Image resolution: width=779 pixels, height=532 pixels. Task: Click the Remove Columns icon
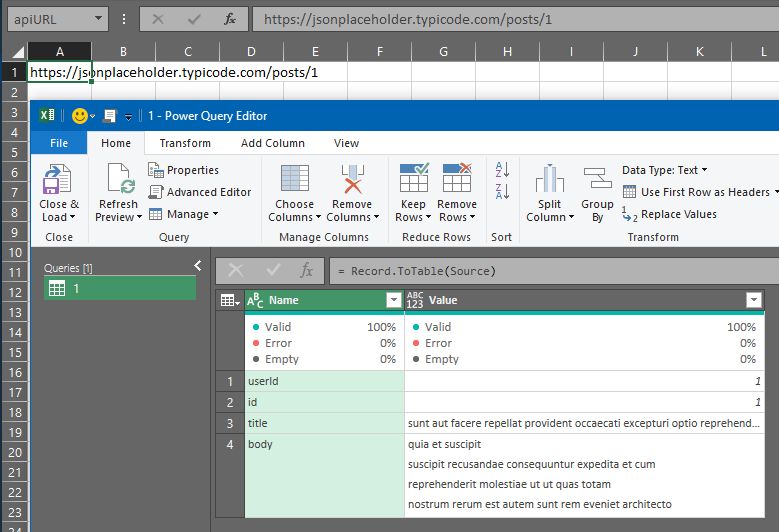352,179
